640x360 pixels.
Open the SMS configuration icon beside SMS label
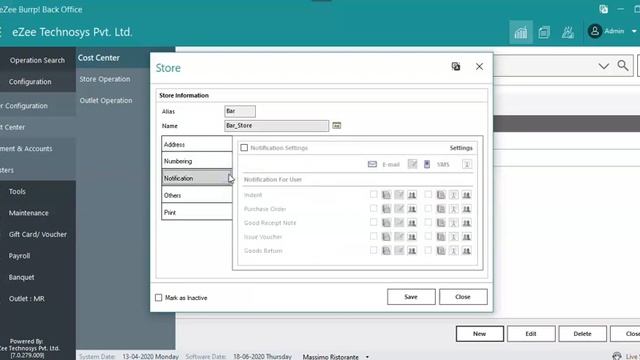467,164
